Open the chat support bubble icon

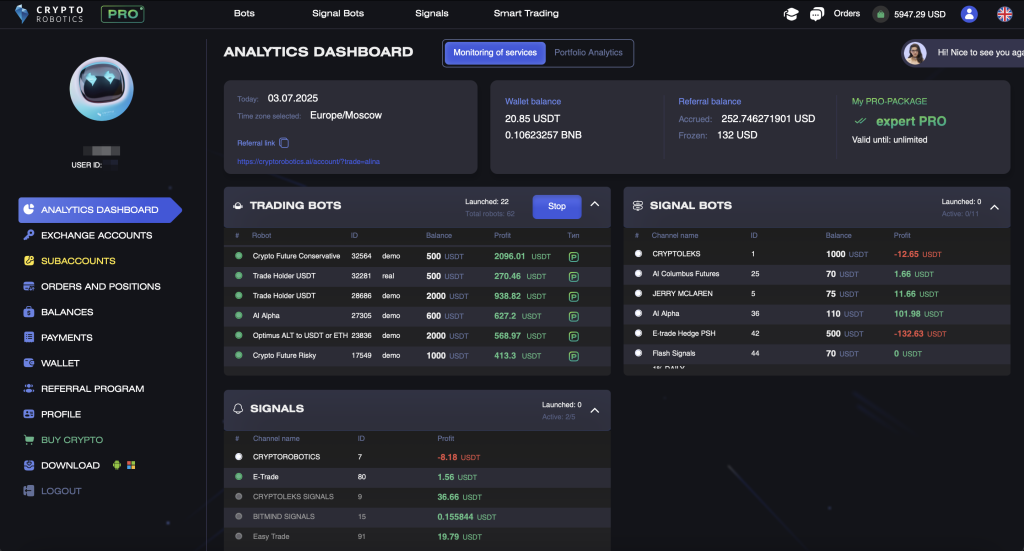(816, 14)
